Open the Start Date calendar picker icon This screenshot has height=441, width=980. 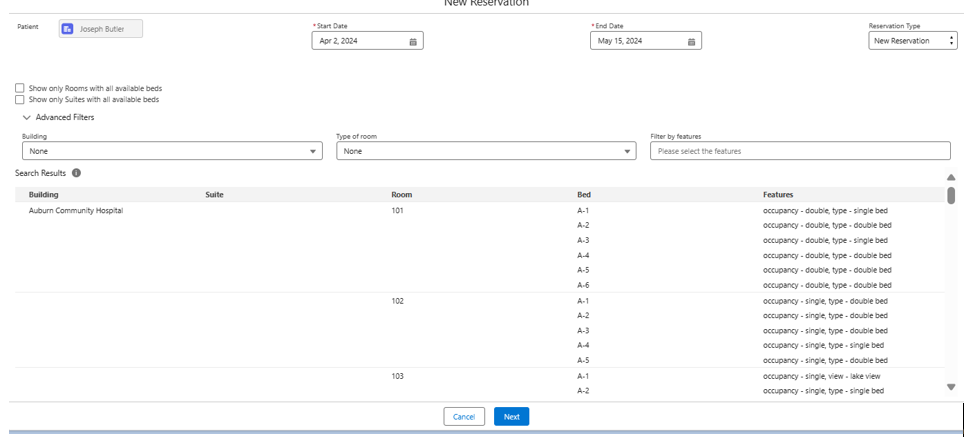pos(413,41)
